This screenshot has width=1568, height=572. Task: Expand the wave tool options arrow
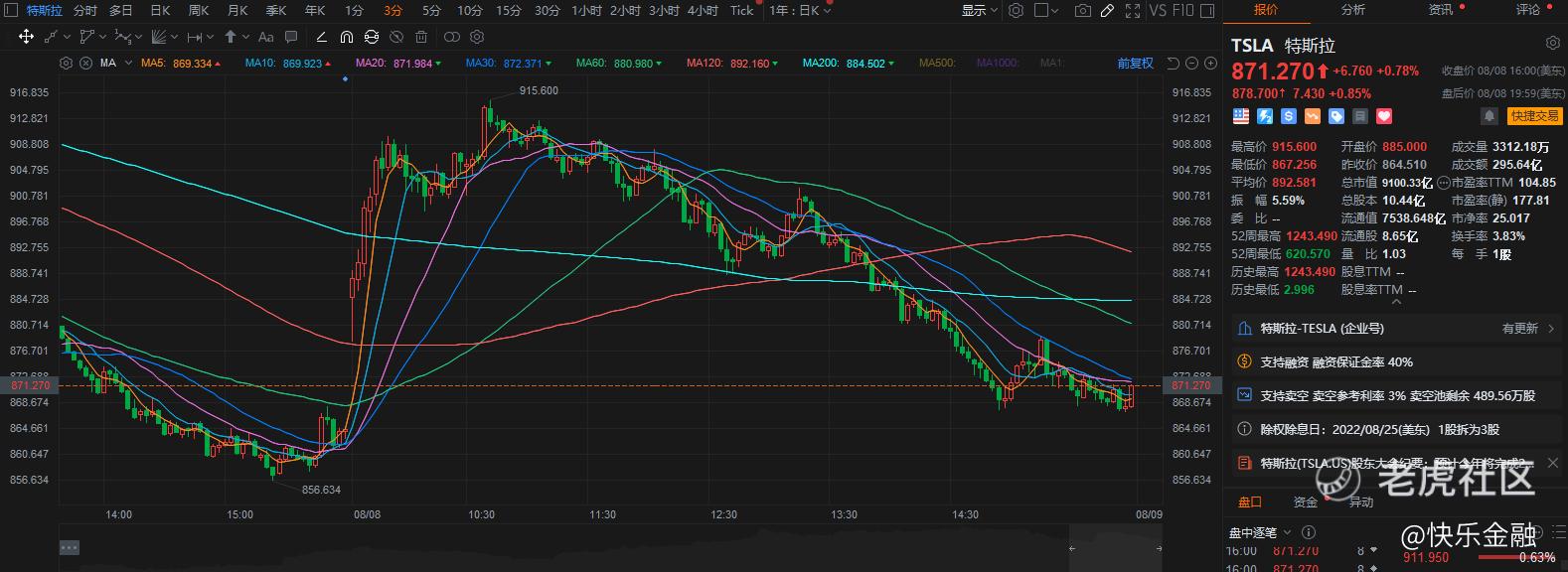point(137,37)
